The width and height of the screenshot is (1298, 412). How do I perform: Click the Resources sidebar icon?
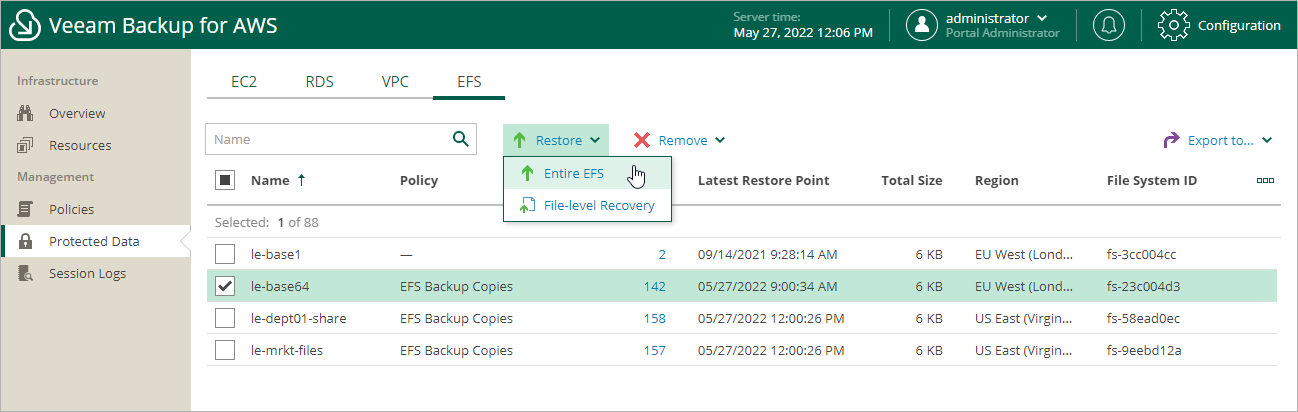point(26,145)
